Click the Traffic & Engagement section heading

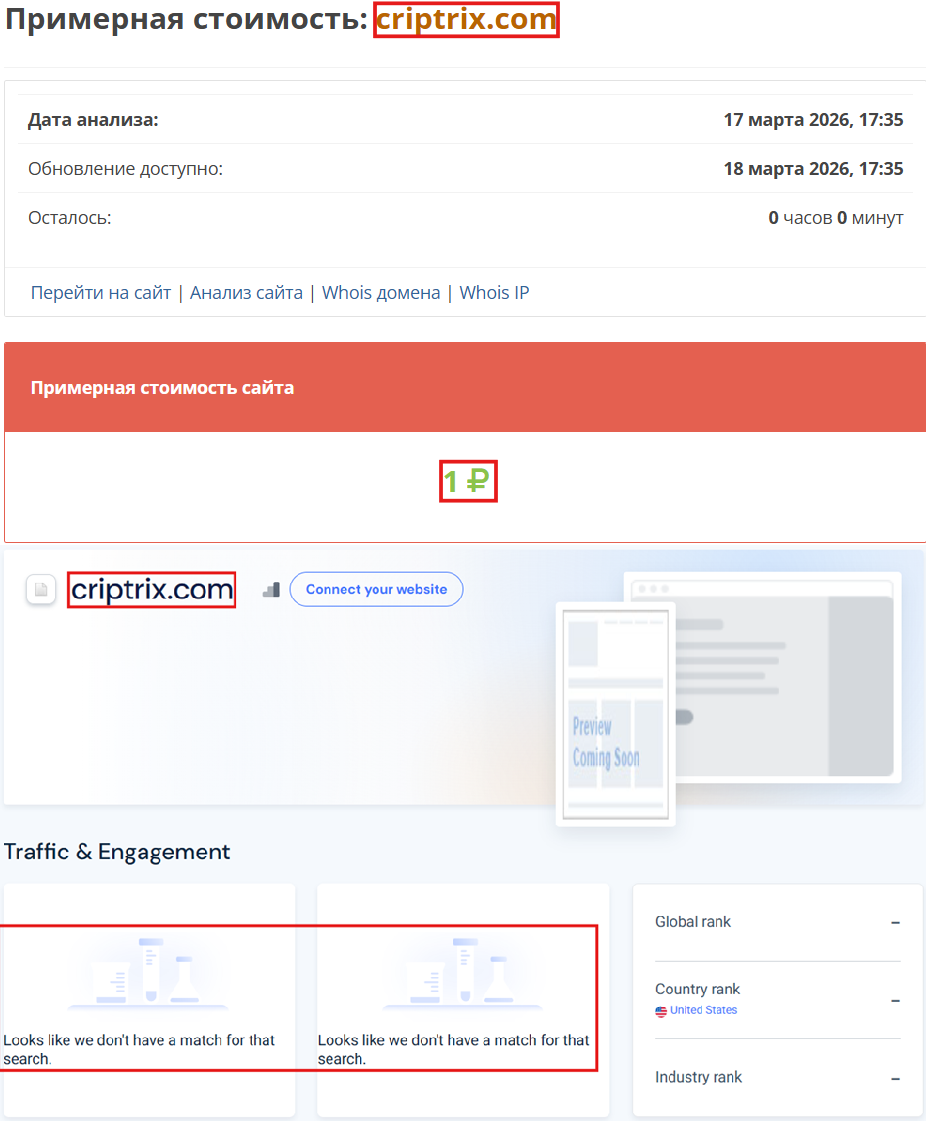tap(117, 851)
